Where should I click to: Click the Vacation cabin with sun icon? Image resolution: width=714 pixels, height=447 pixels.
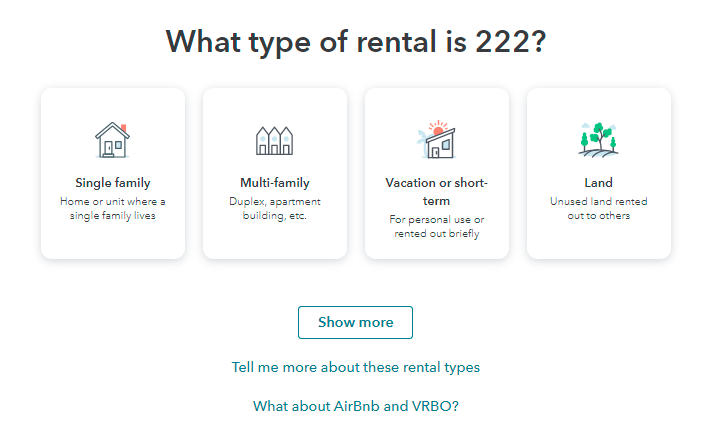pos(436,140)
